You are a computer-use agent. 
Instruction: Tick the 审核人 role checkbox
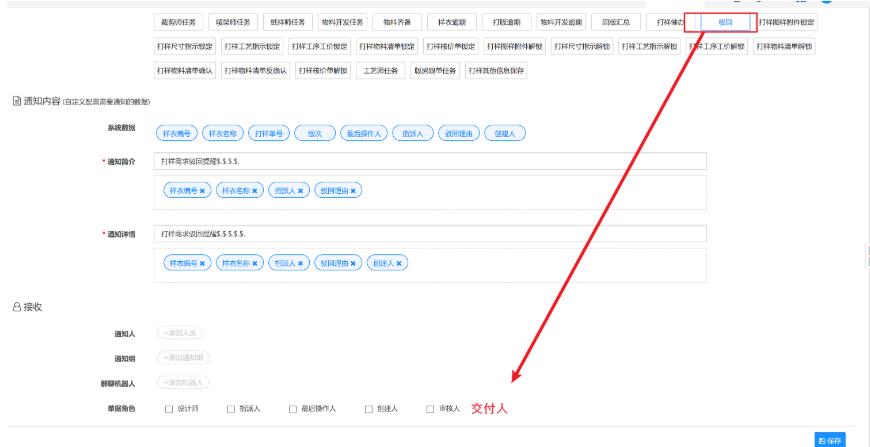click(430, 409)
